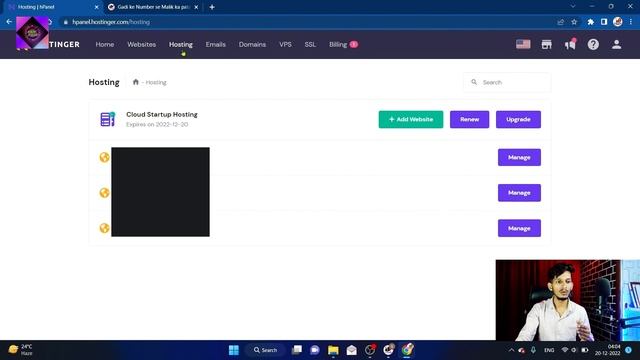640x360 pixels.
Task: Click the US flag language icon
Action: click(x=523, y=44)
